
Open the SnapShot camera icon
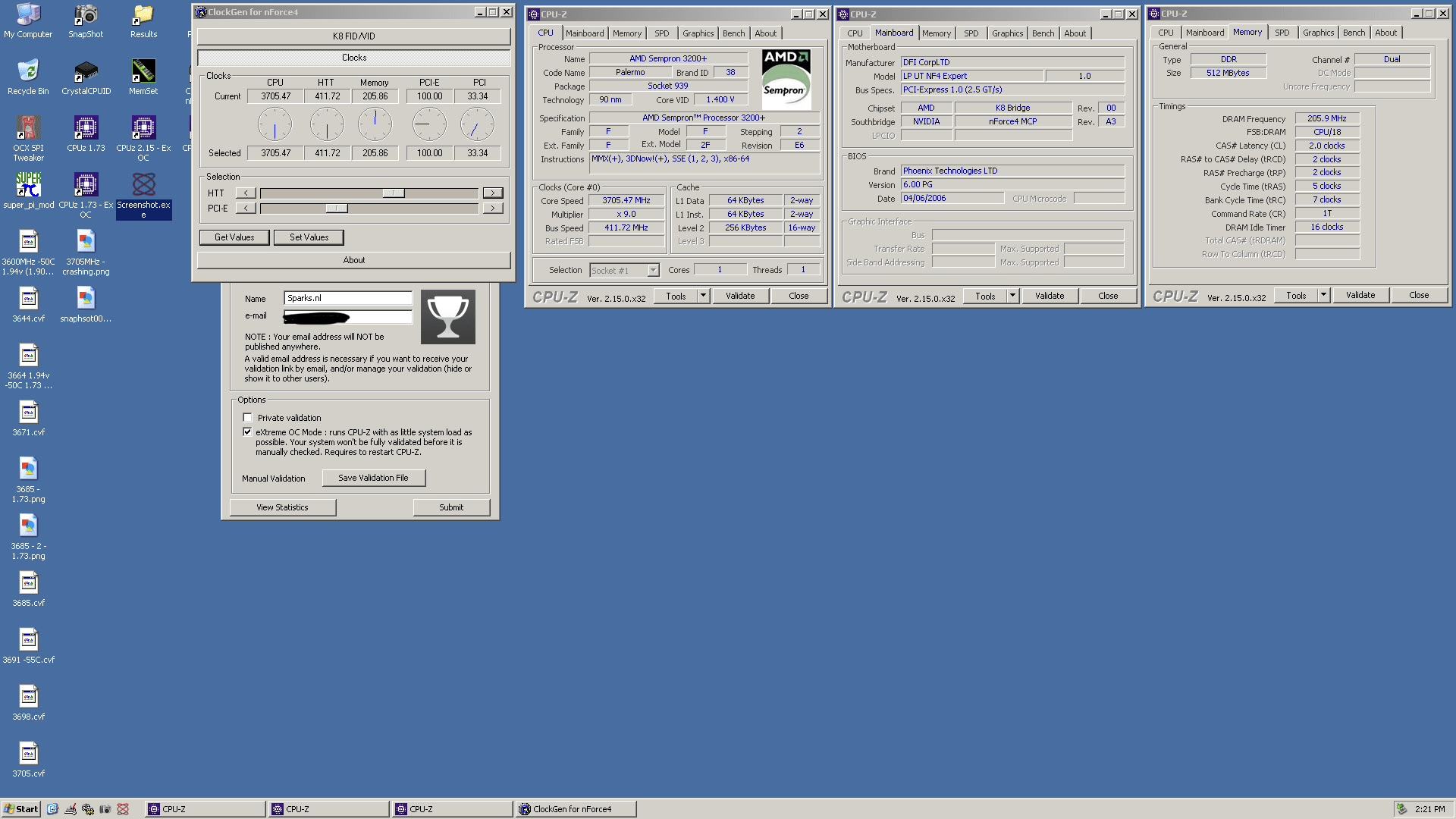tap(86, 21)
